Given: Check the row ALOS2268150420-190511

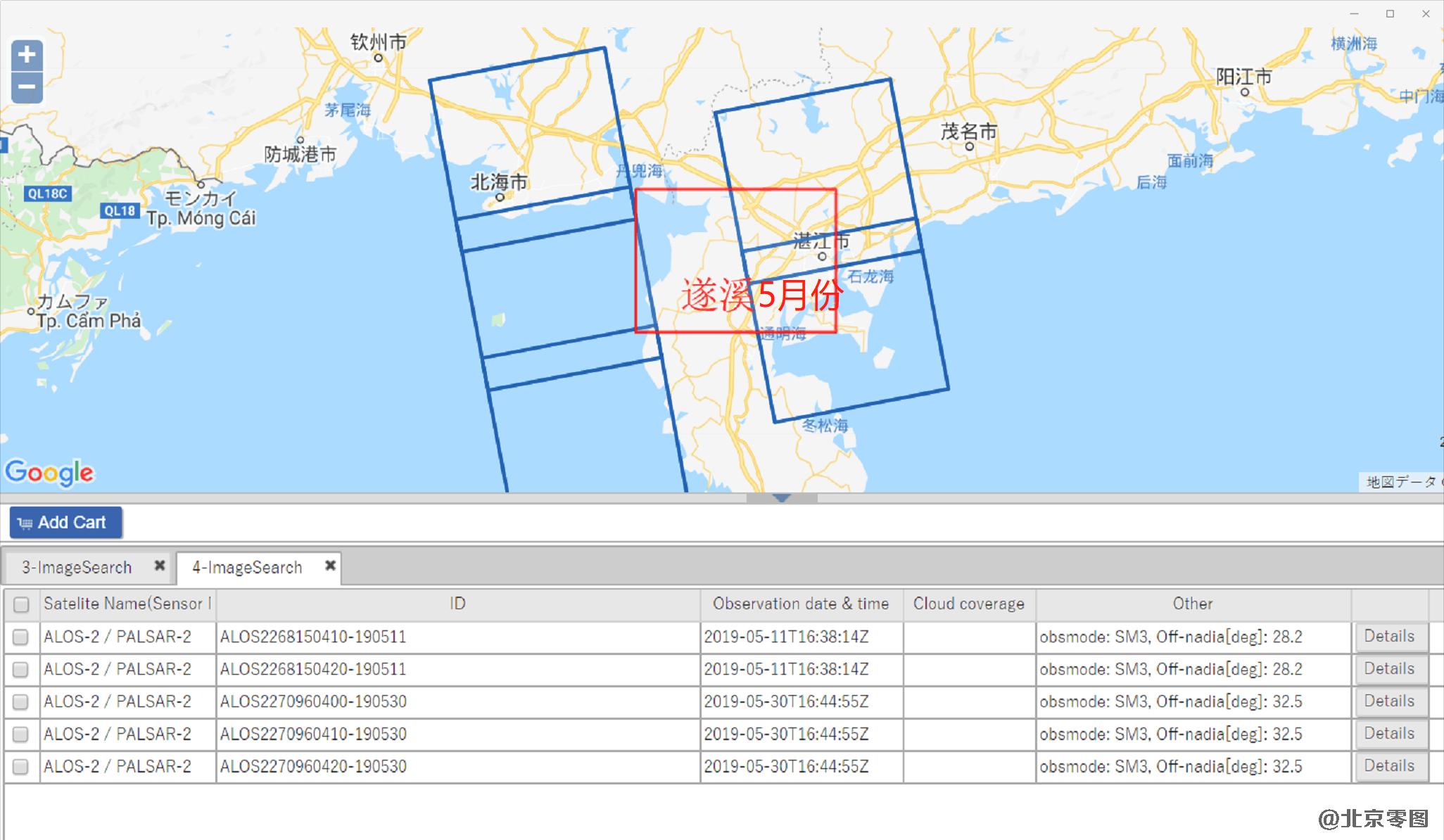Looking at the screenshot, I should tap(20, 669).
